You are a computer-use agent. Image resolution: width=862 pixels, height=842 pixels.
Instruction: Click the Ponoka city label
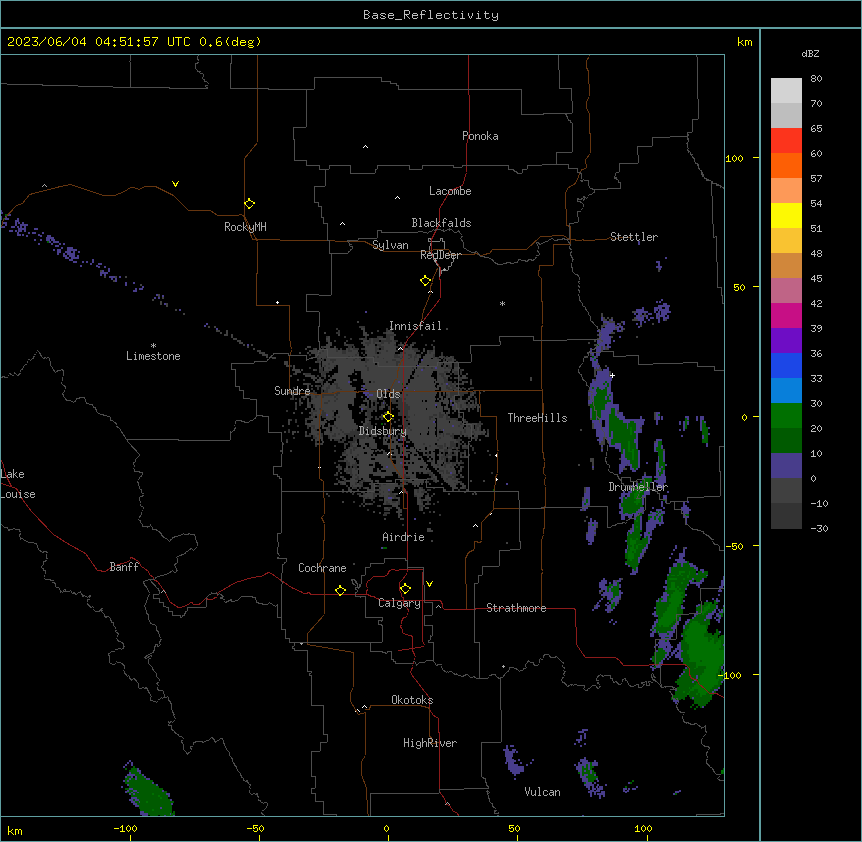click(480, 136)
